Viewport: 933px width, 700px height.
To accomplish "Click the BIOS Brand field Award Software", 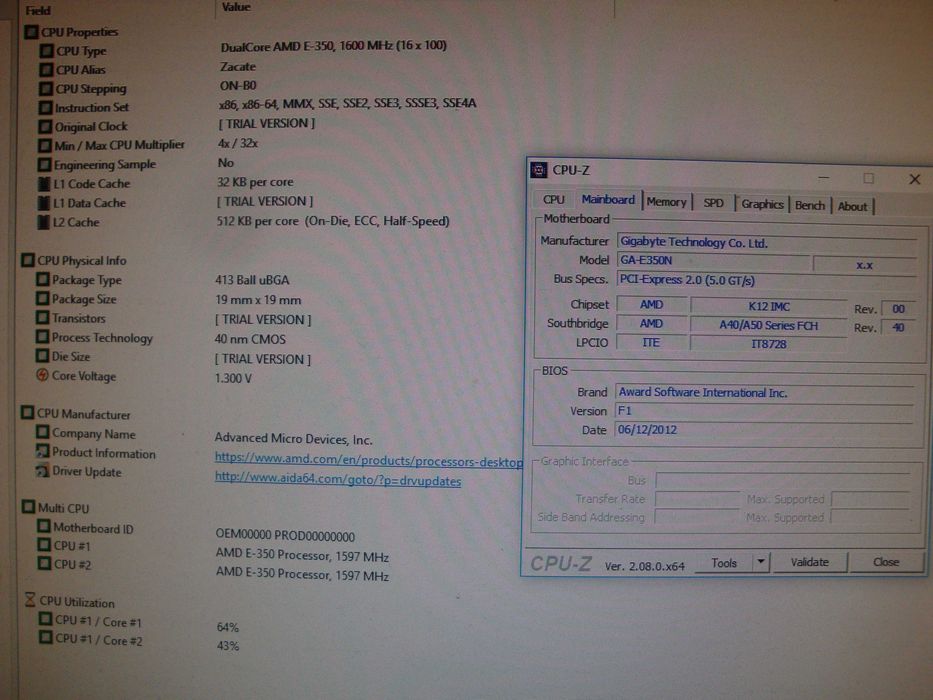I will point(764,392).
